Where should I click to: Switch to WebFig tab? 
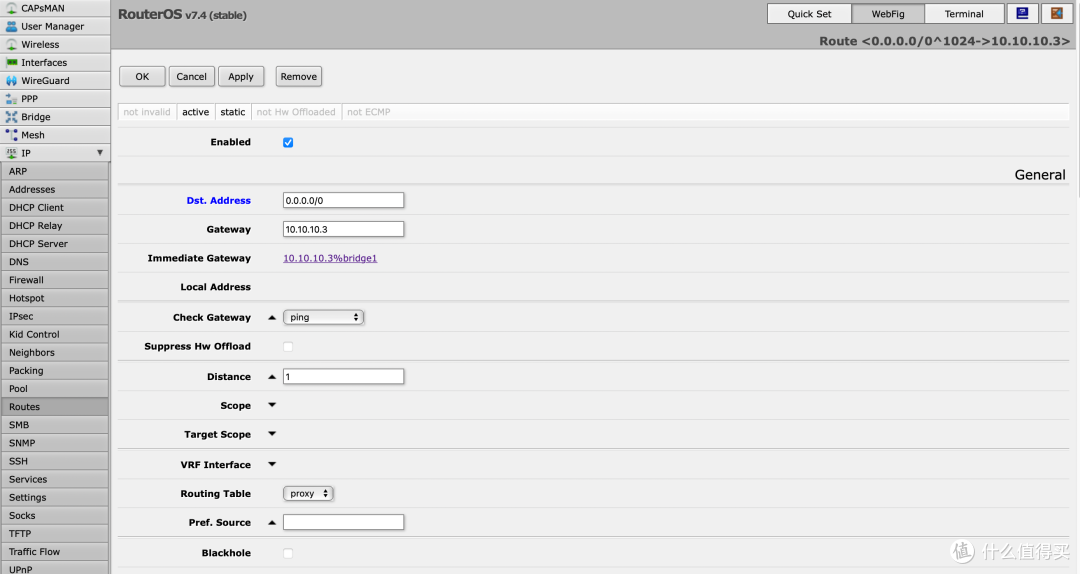[888, 14]
